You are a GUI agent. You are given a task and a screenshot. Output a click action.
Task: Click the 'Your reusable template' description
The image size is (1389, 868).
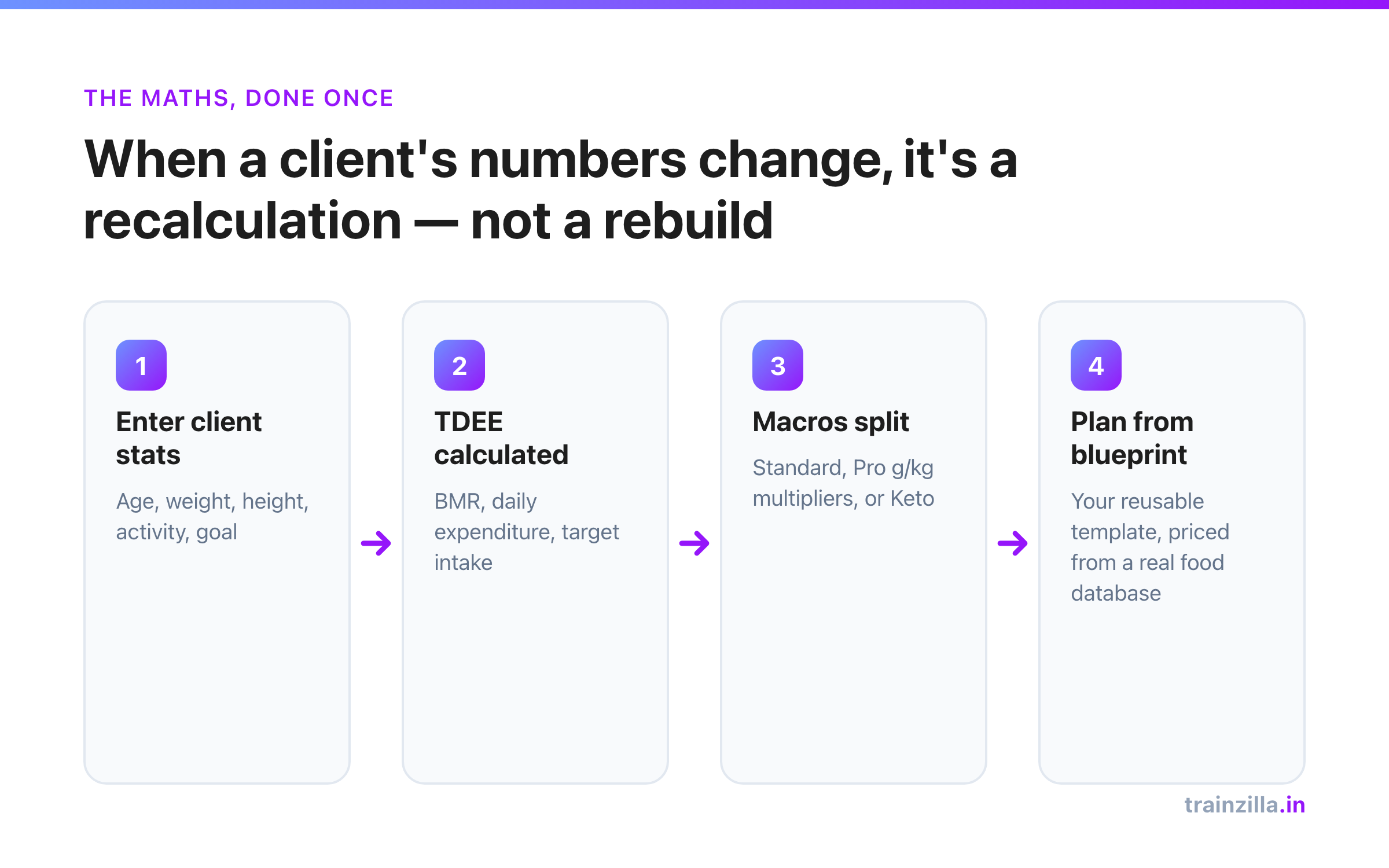click(1150, 547)
